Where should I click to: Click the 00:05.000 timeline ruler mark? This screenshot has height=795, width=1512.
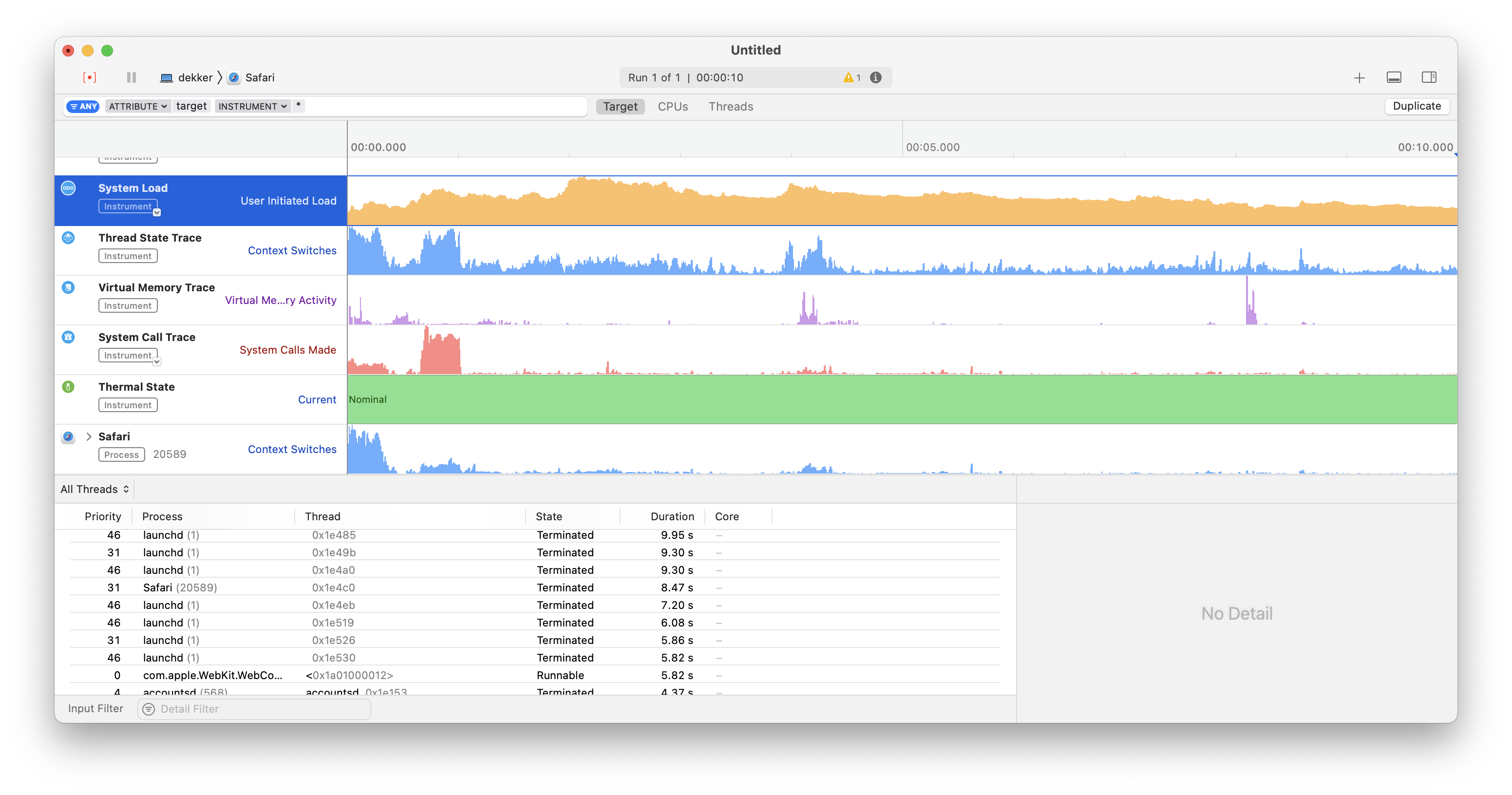932,148
